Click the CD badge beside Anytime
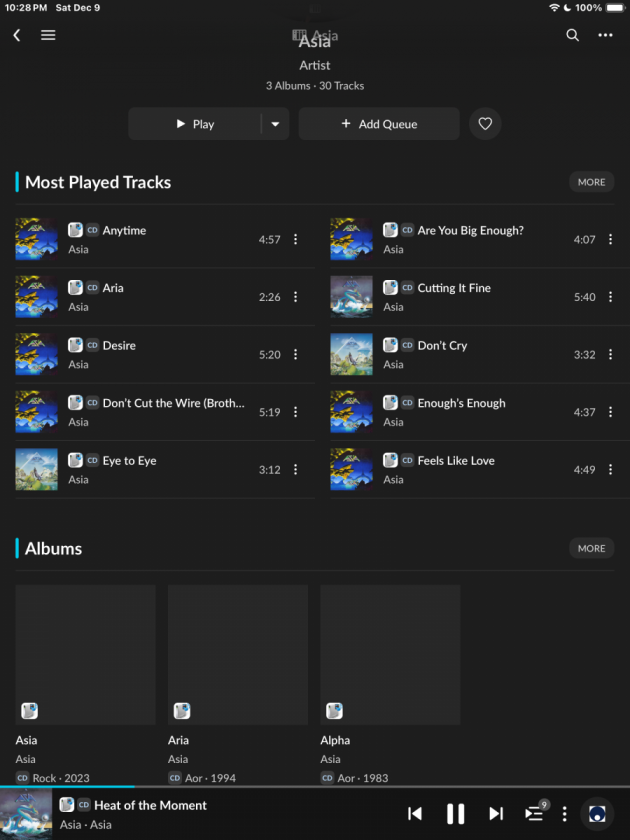This screenshot has width=630, height=840. (x=92, y=230)
